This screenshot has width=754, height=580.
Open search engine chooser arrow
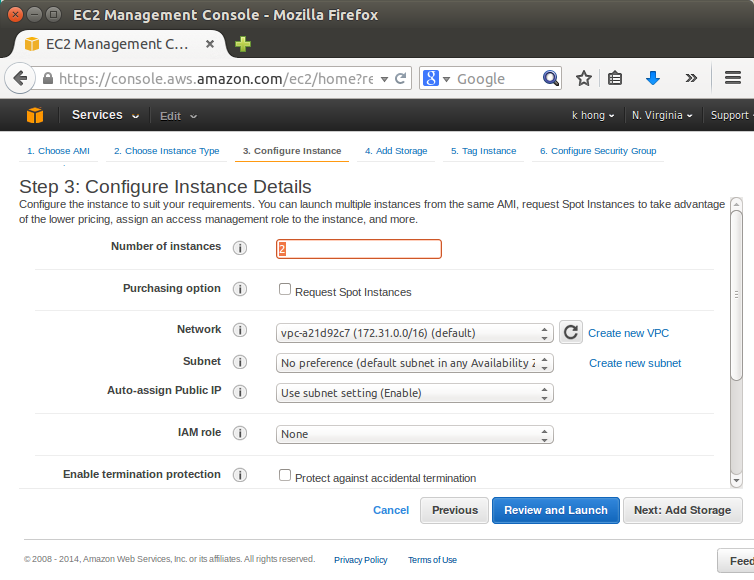click(446, 79)
